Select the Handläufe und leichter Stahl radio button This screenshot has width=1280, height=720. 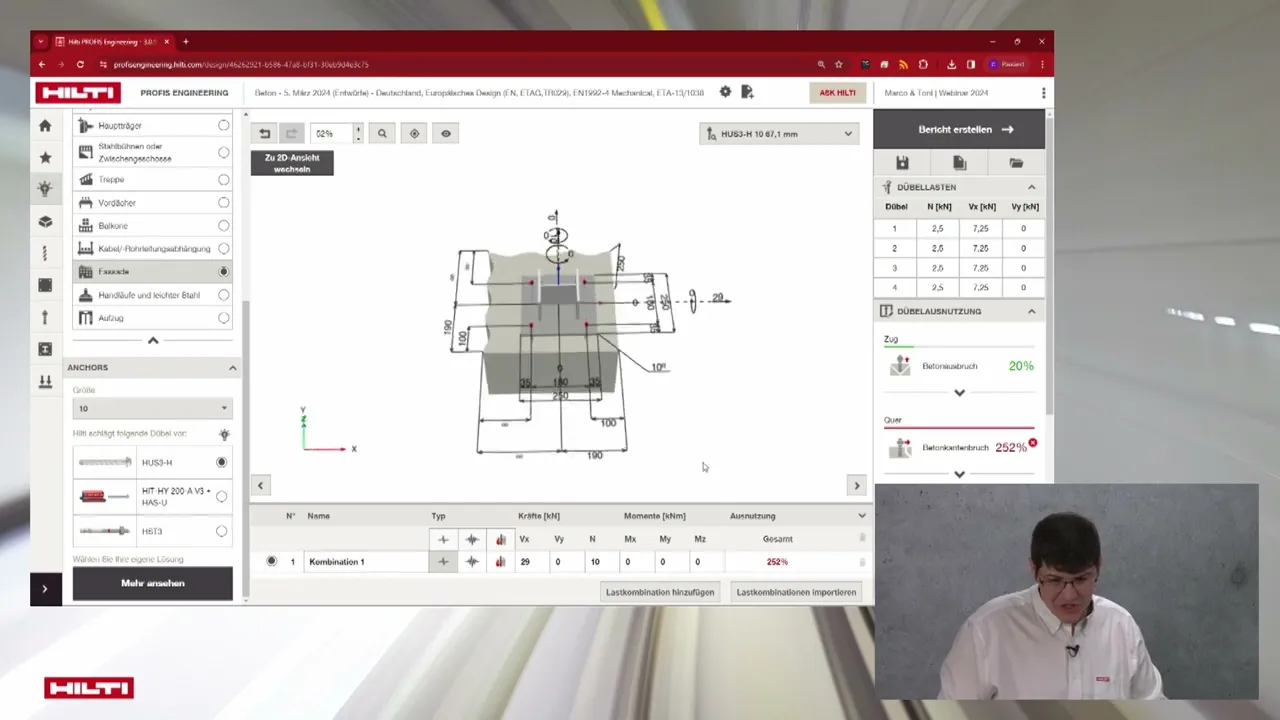[x=223, y=295]
